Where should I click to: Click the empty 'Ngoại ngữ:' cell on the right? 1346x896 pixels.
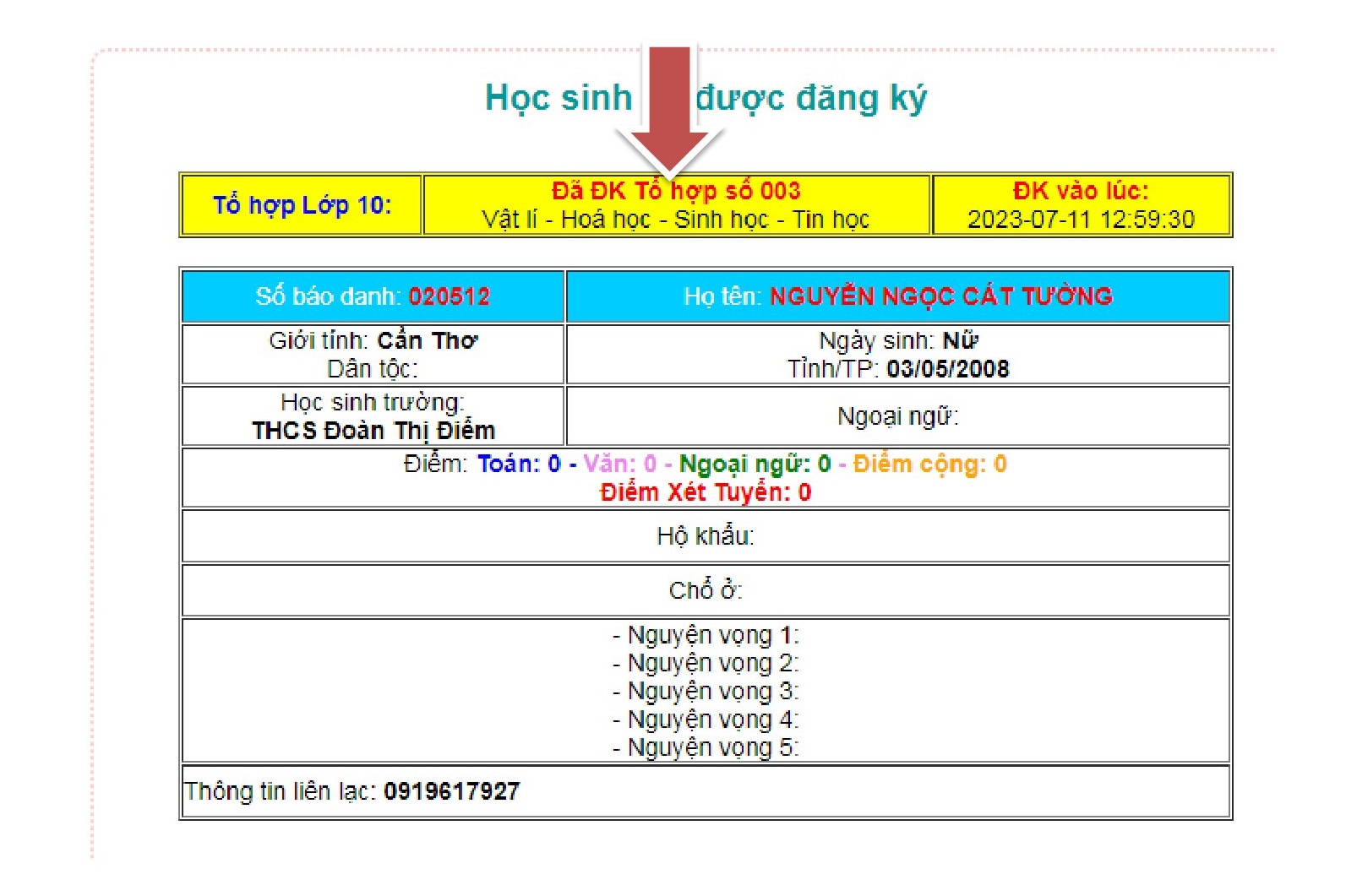(897, 416)
